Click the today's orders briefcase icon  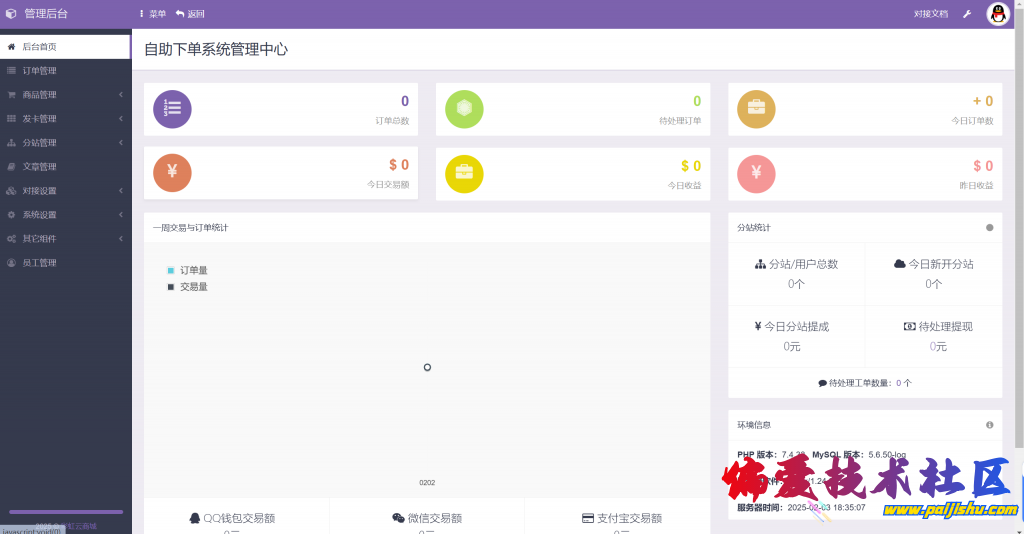(756, 109)
